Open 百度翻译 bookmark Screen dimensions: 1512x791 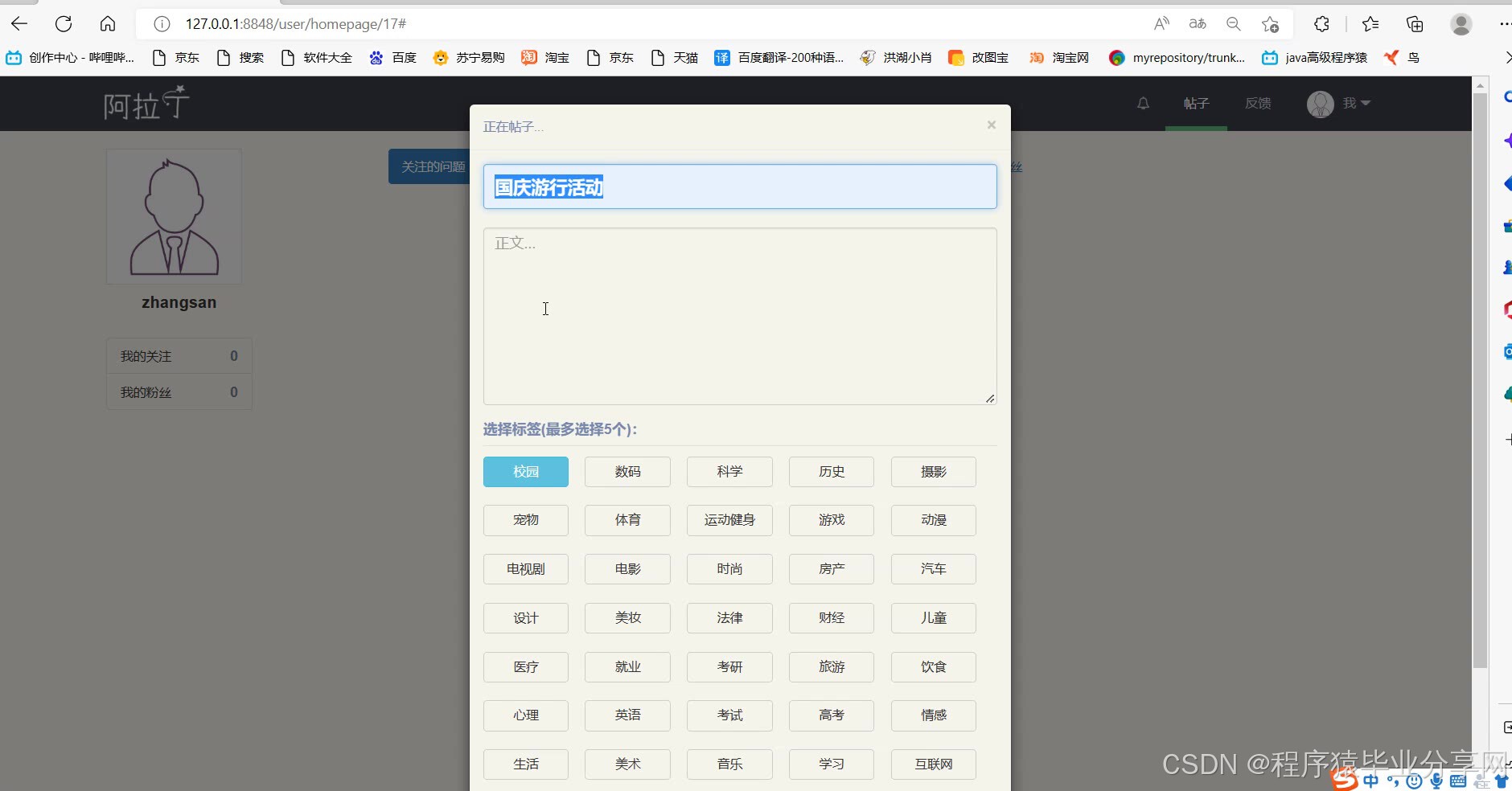(779, 58)
